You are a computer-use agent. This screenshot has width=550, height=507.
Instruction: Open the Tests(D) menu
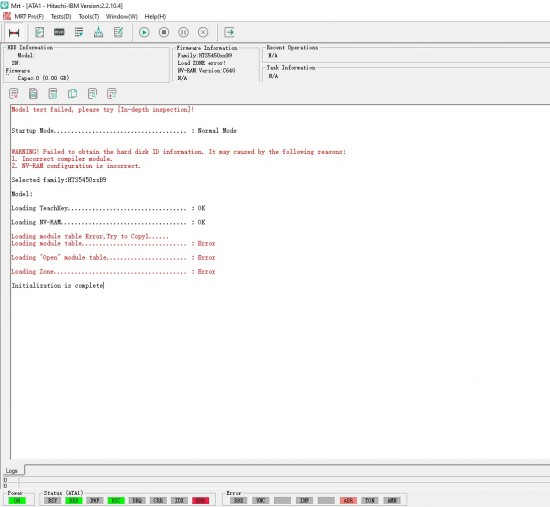pyautogui.click(x=61, y=16)
